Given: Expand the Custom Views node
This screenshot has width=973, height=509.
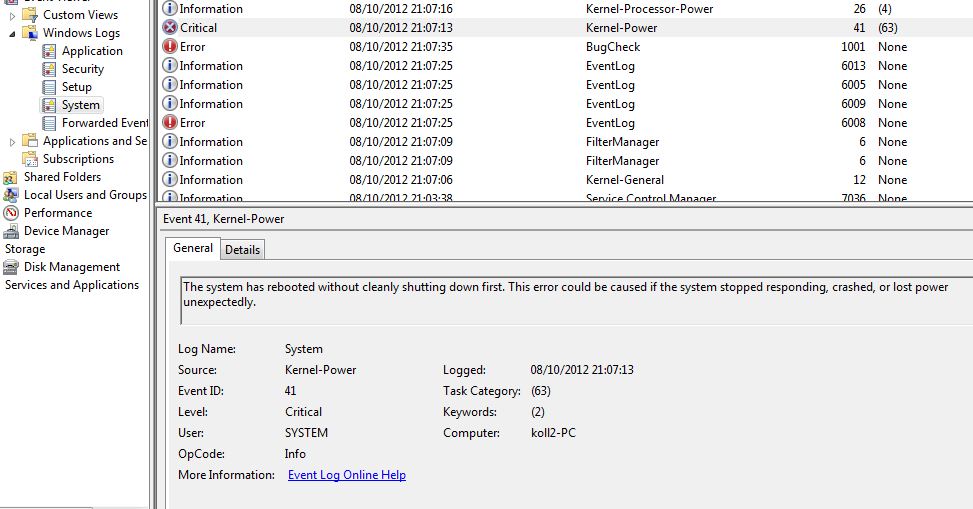Looking at the screenshot, I should [12, 15].
